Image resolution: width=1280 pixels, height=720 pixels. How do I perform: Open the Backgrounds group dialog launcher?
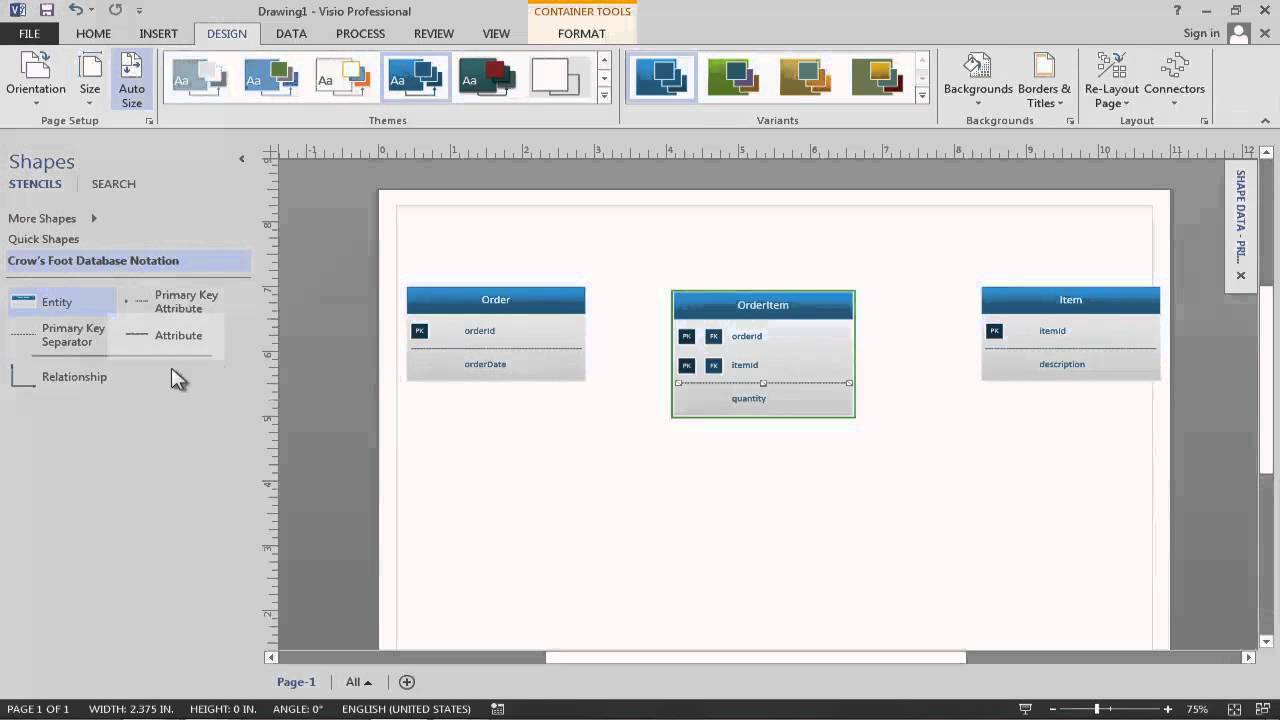[1070, 121]
